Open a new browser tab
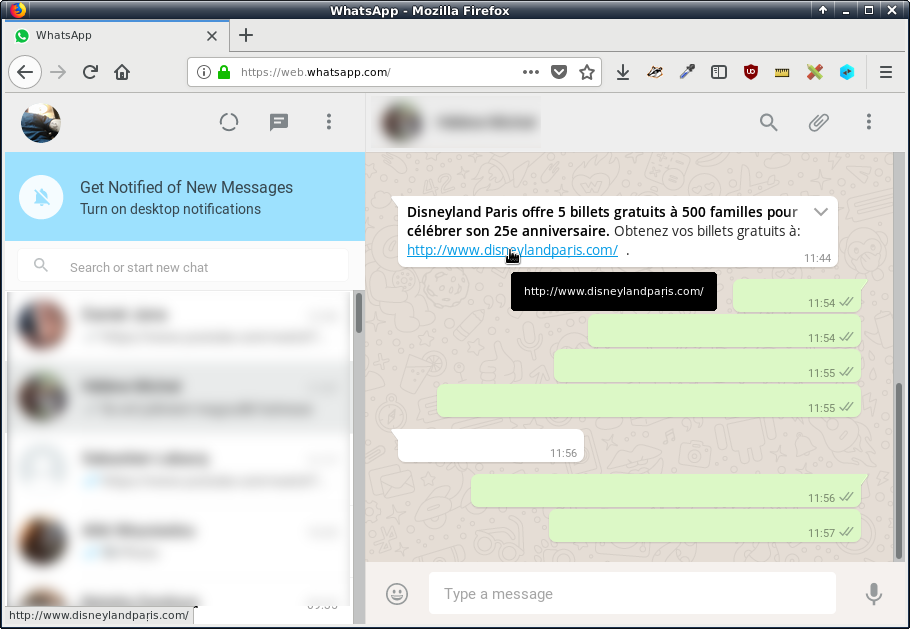The image size is (910, 629). pyautogui.click(x=246, y=35)
